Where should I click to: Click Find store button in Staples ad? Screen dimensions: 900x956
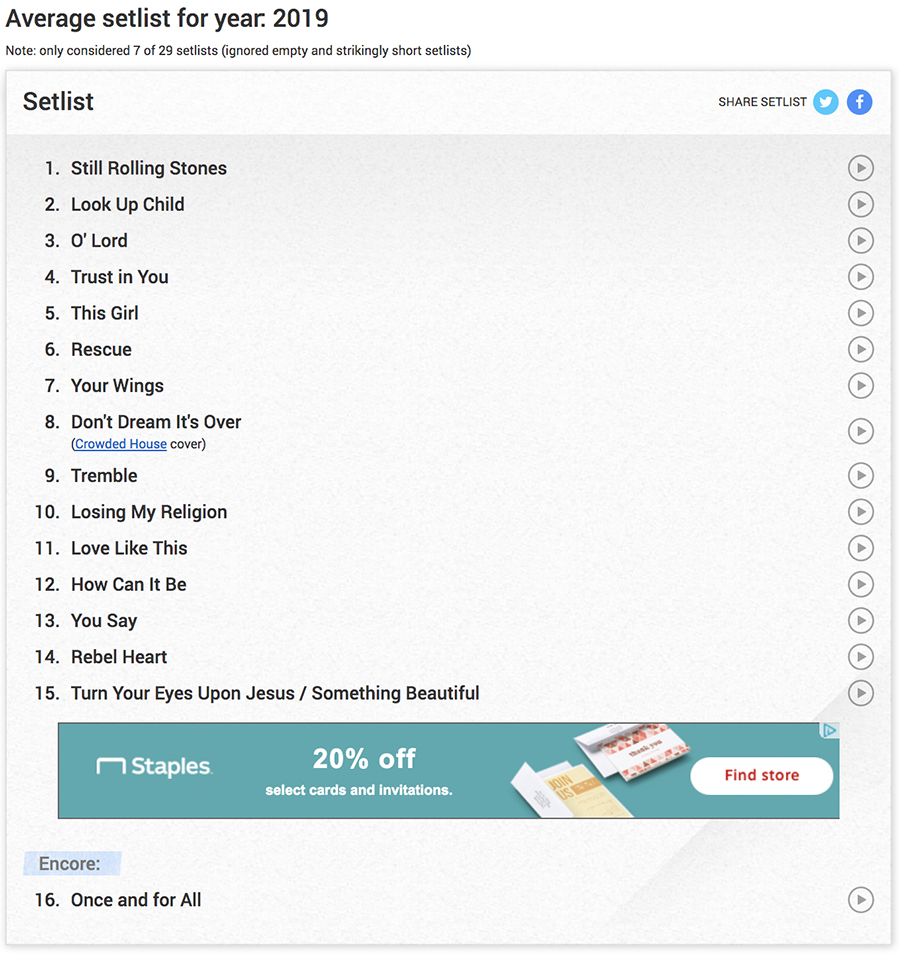pos(761,775)
